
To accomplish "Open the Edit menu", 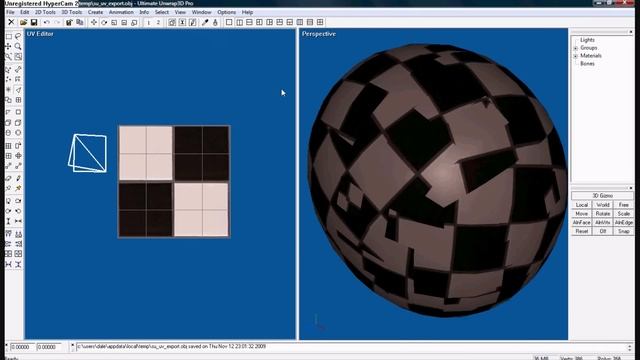I will click(24, 12).
